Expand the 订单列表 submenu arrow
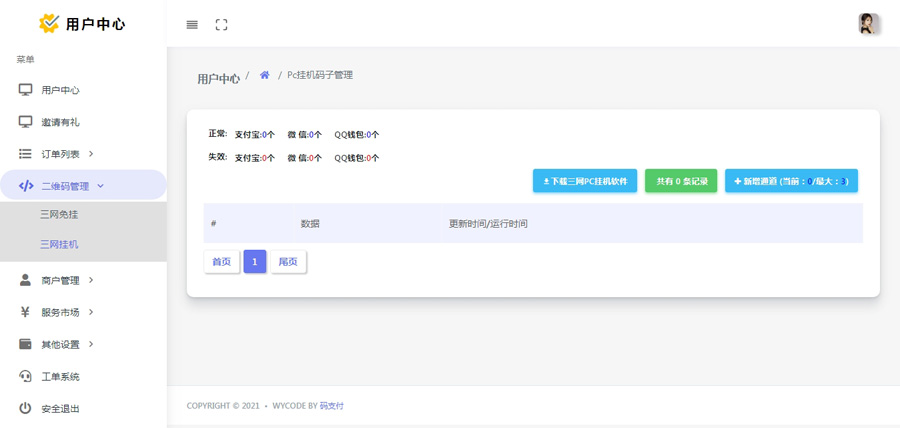 pos(91,154)
